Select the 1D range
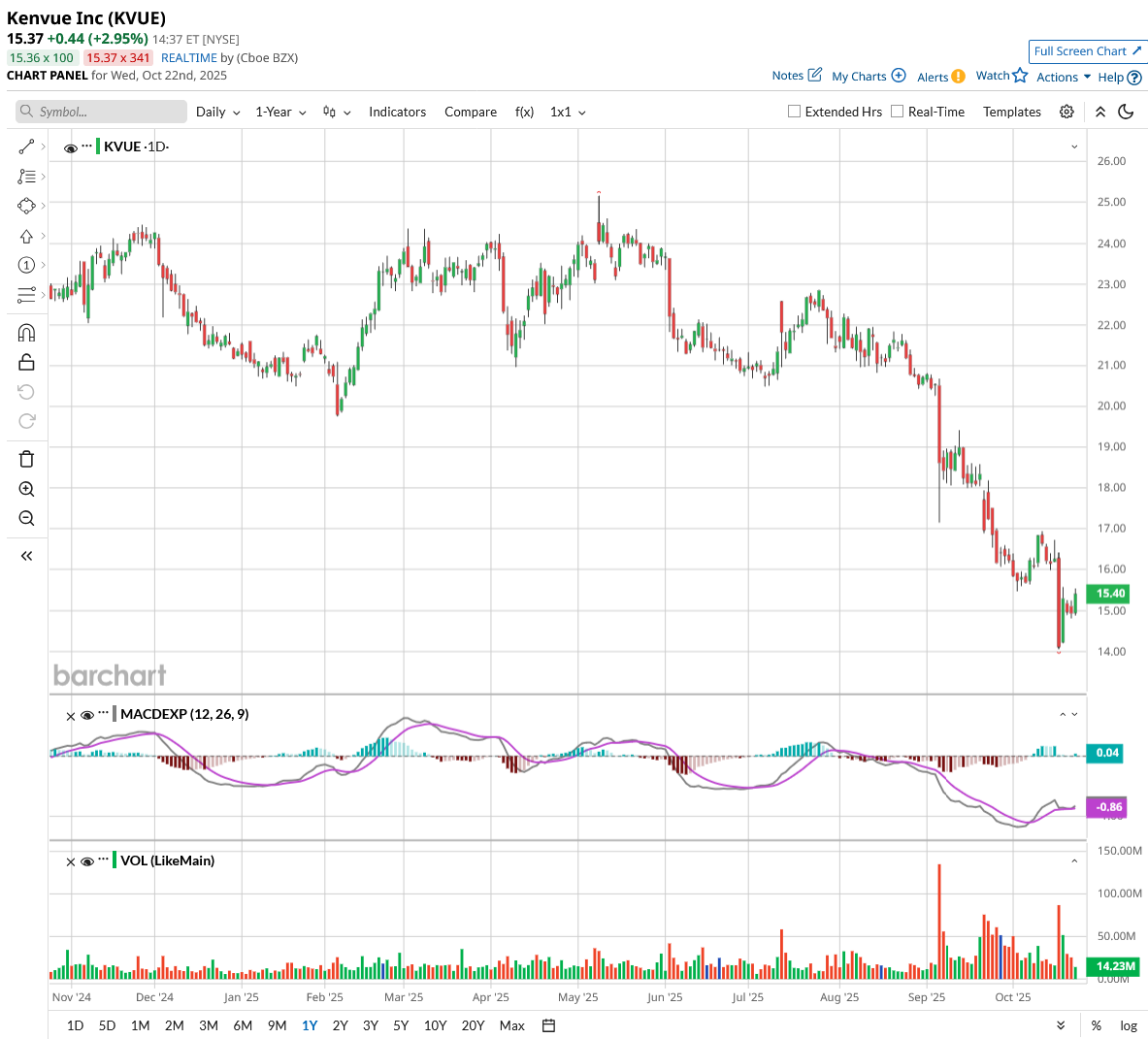 tap(75, 1025)
